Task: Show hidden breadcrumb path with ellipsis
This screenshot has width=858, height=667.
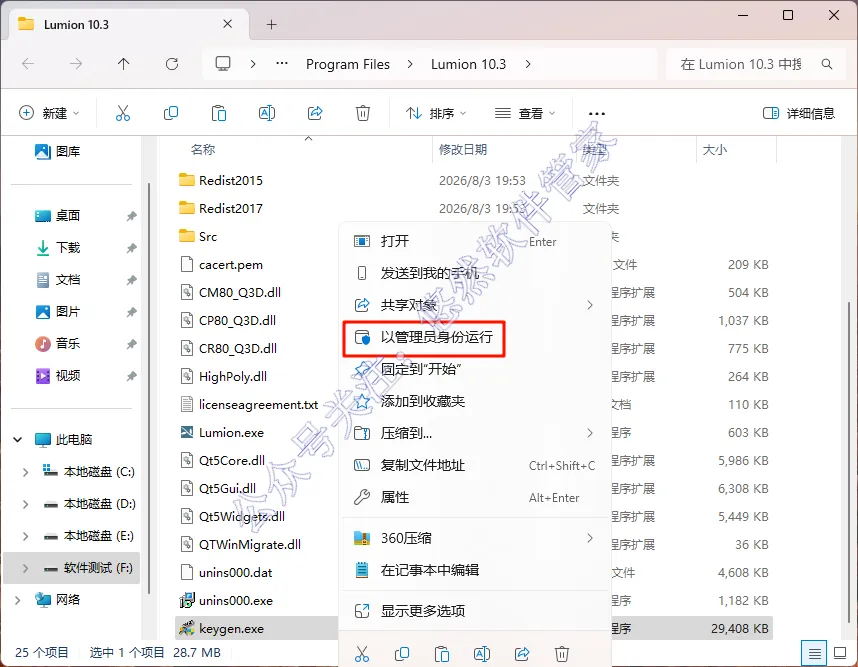Action: [x=282, y=64]
